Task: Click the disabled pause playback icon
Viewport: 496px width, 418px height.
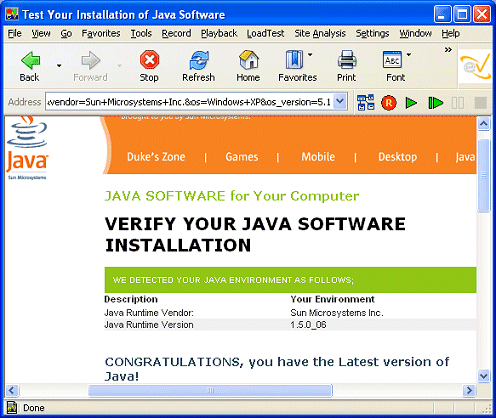Action: (x=458, y=103)
